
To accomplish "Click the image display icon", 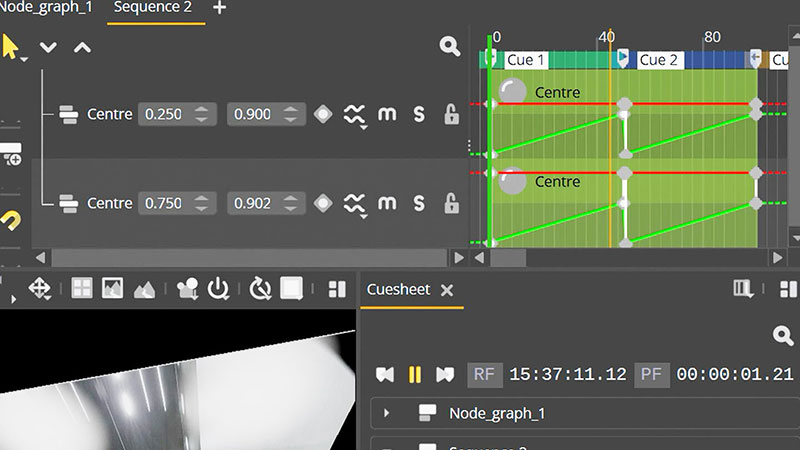I will click(112, 288).
